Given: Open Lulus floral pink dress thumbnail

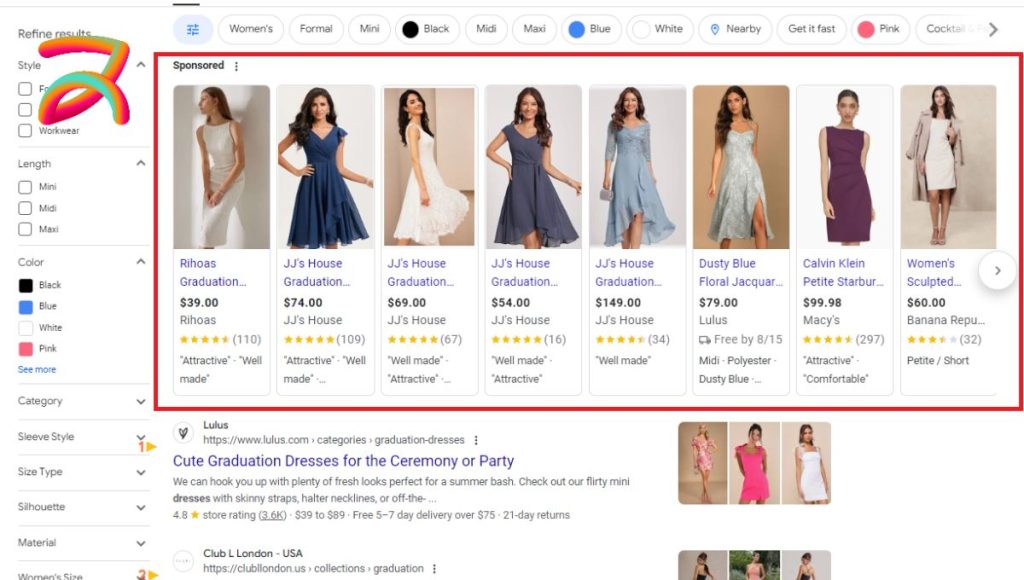Looking at the screenshot, I should tap(703, 463).
